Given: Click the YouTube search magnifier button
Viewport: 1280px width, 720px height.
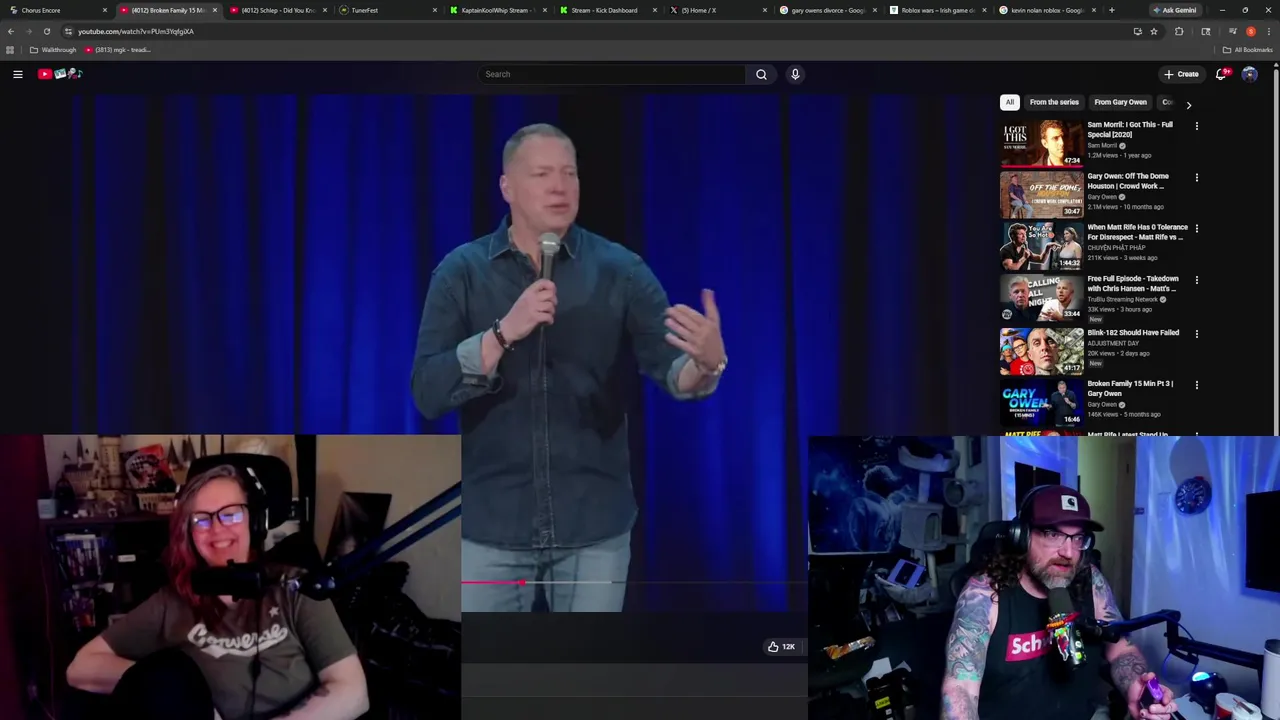Looking at the screenshot, I should click(x=761, y=74).
